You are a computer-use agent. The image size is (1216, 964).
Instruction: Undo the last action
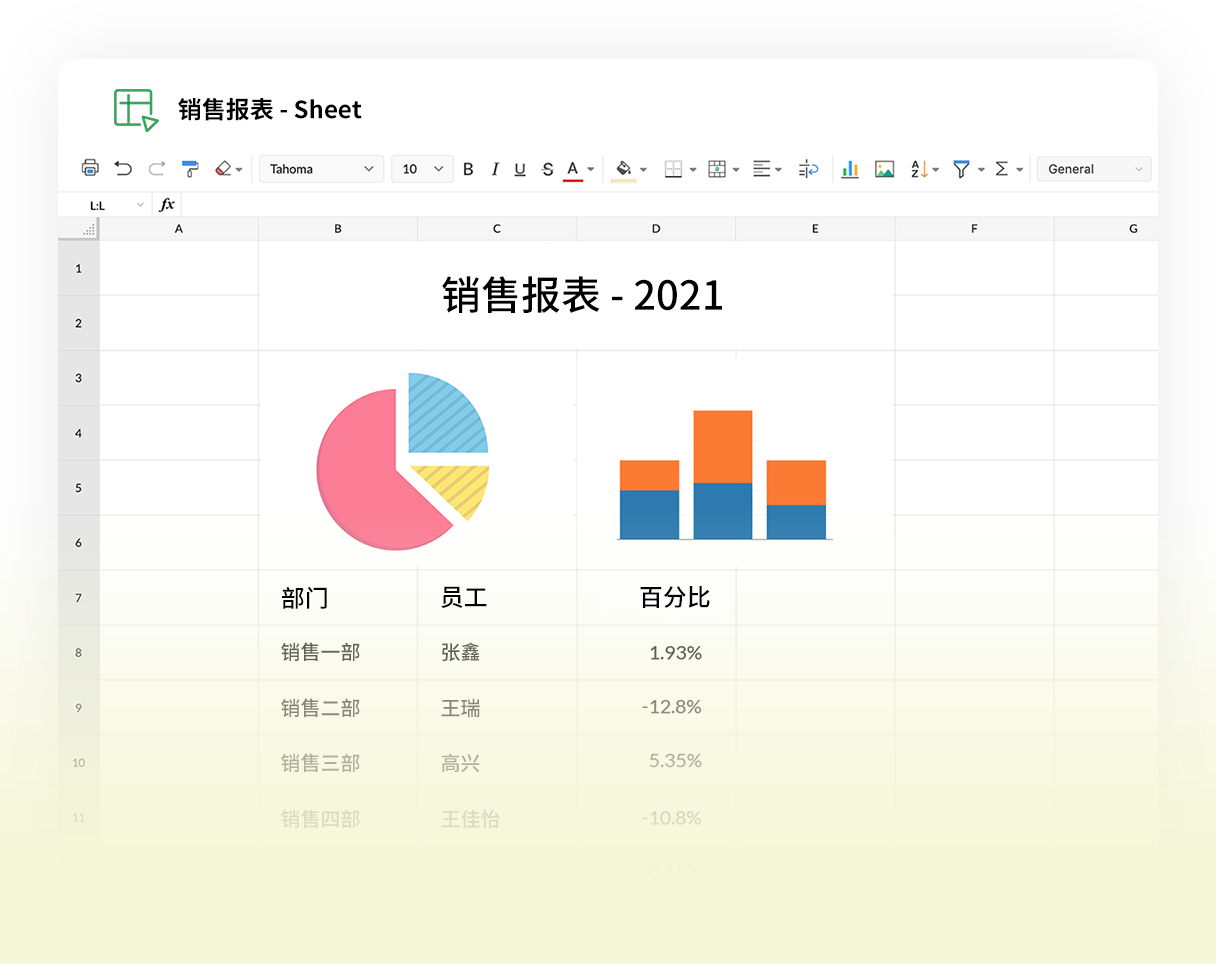[x=123, y=169]
